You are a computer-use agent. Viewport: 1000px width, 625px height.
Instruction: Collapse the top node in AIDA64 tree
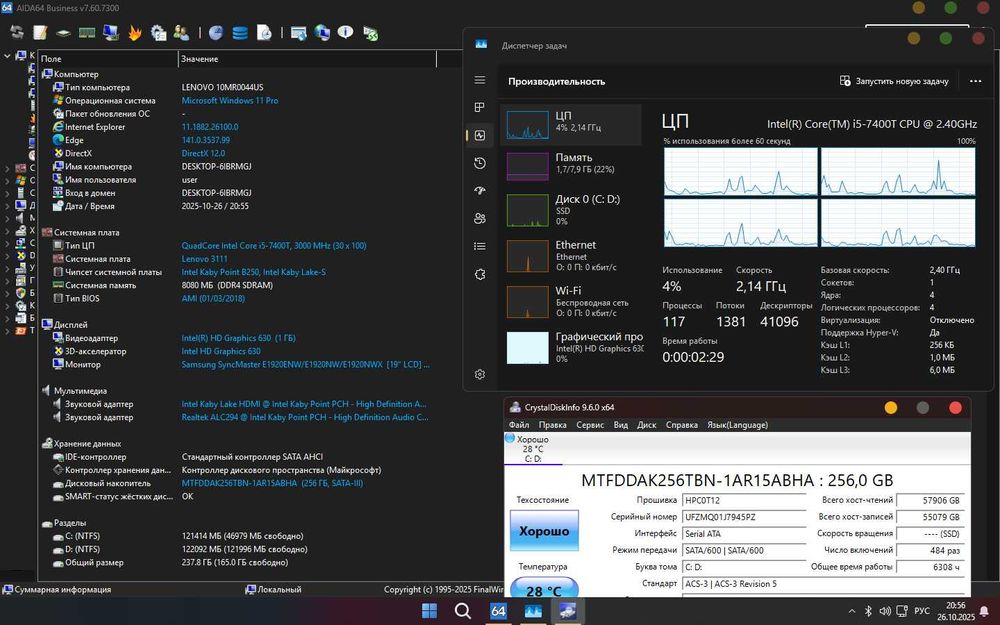click(x=7, y=56)
